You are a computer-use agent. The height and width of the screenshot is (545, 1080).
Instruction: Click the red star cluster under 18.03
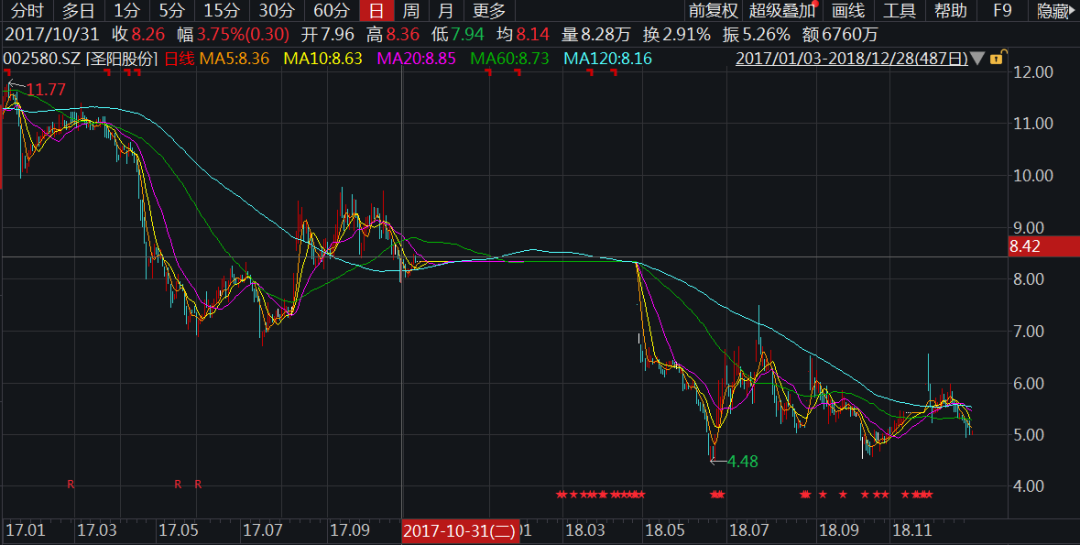point(600,494)
